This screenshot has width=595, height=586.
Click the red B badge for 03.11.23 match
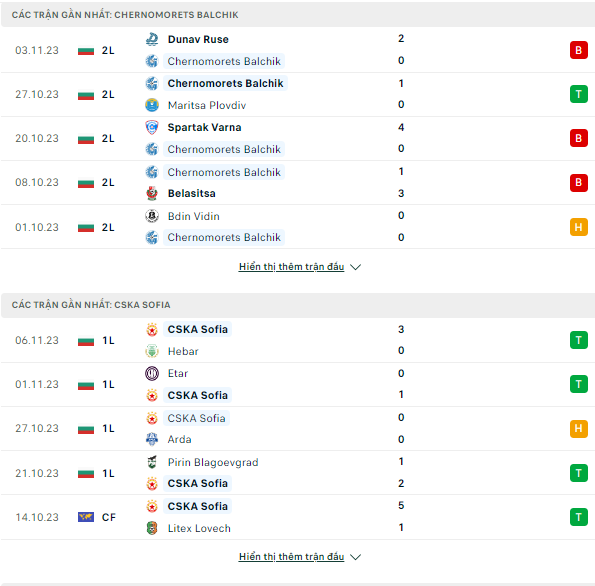pyautogui.click(x=578, y=50)
